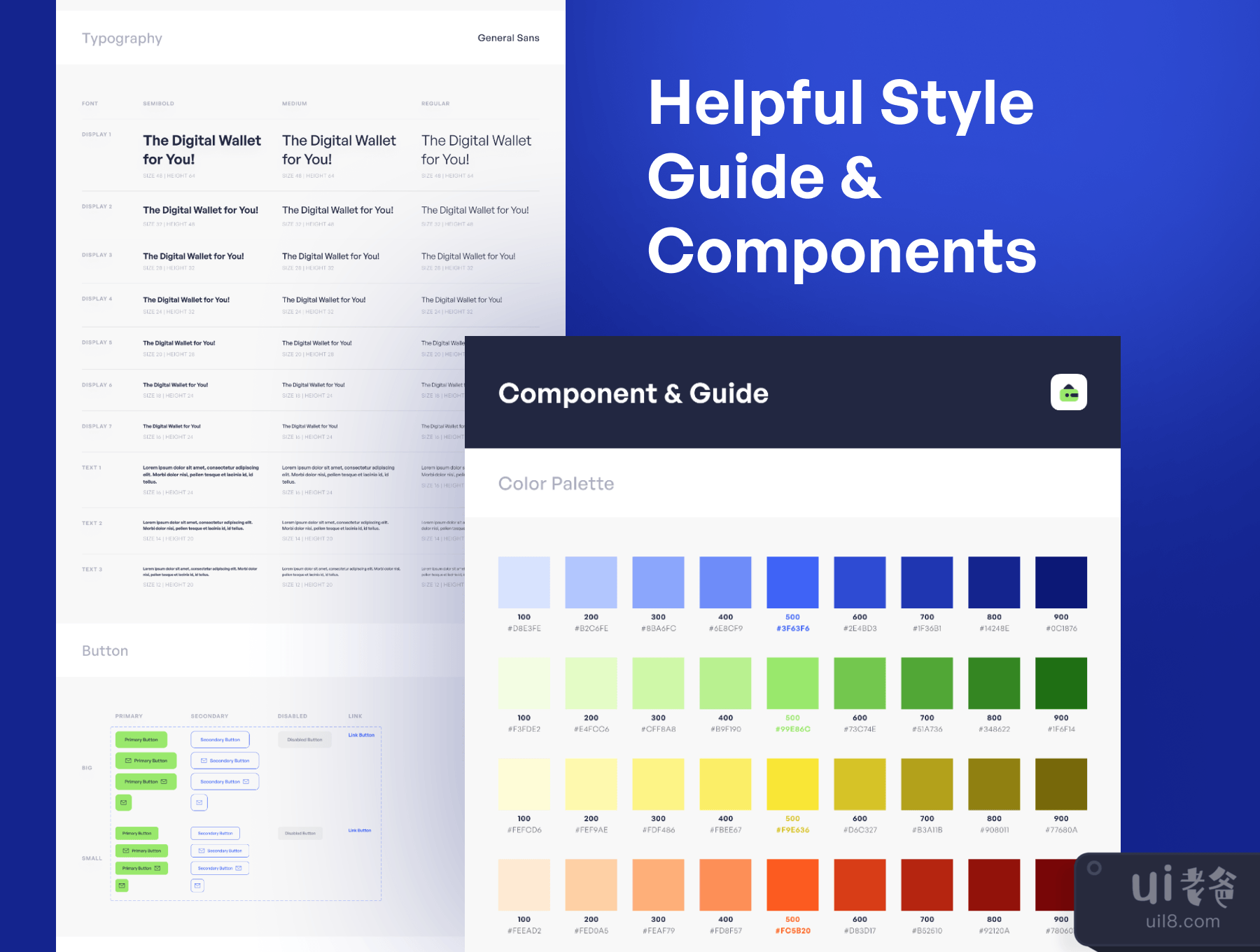Pick the darkest blue 900 swatch #0C1876

tap(1060, 582)
